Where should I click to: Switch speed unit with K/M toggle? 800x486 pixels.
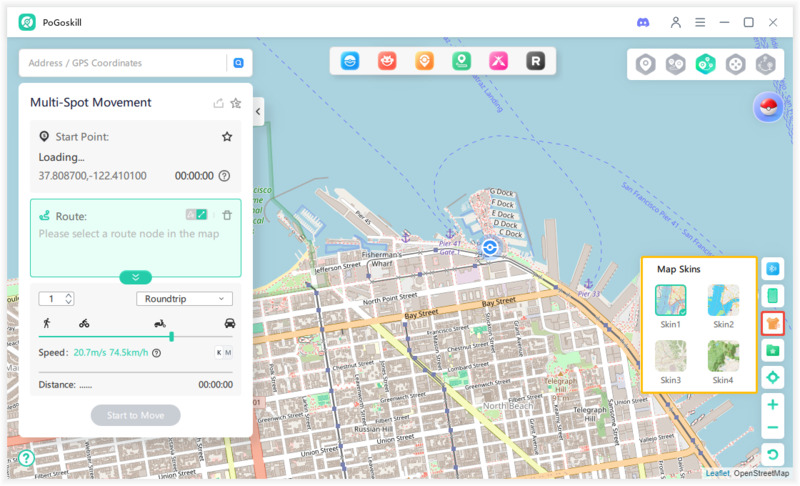point(223,352)
